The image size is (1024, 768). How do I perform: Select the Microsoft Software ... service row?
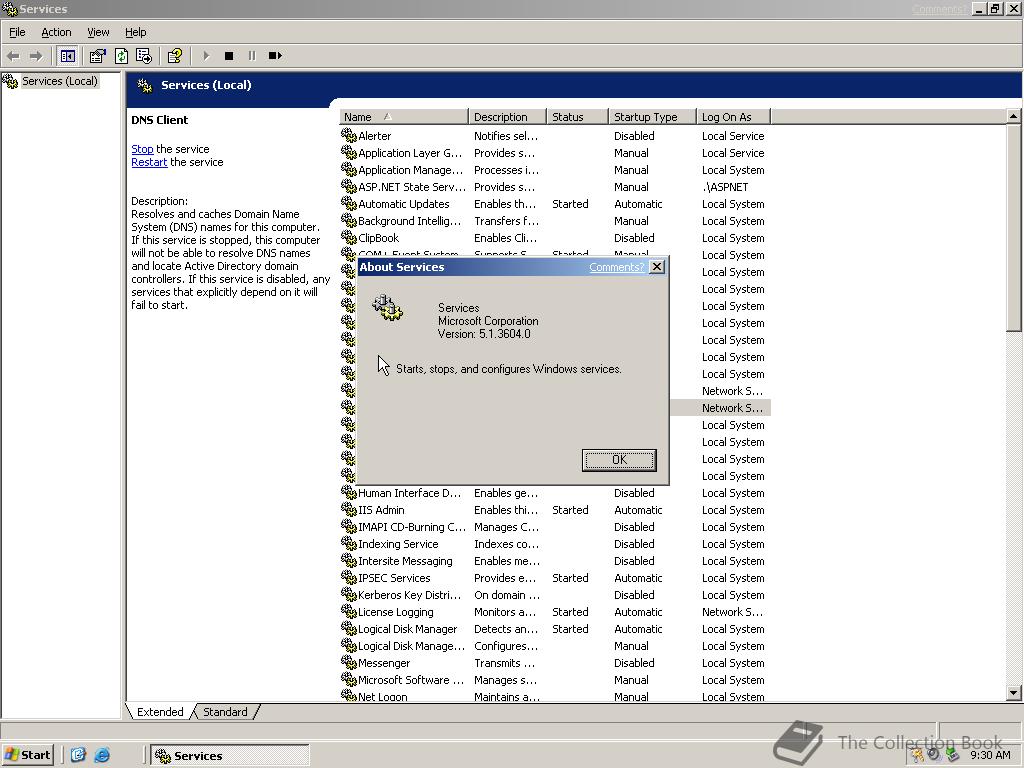pyautogui.click(x=555, y=680)
